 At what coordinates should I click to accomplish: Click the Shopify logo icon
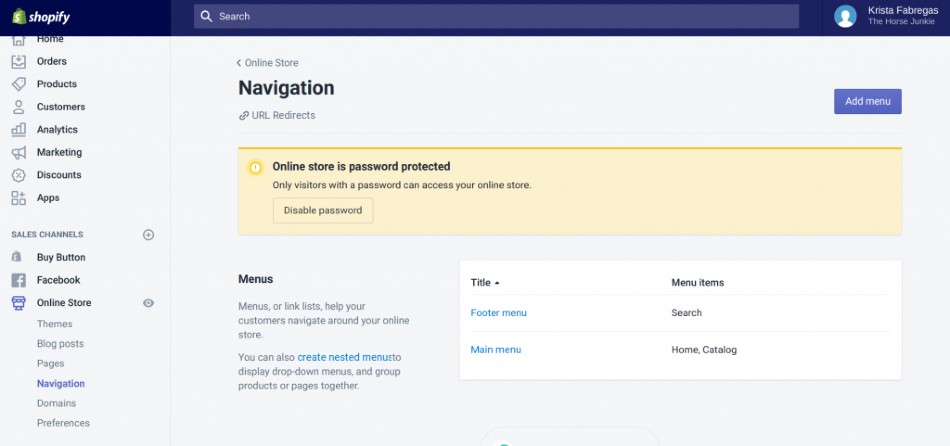18,16
